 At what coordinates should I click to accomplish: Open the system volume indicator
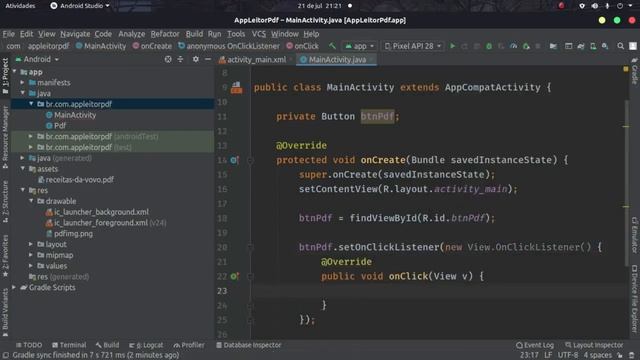pyautogui.click(x=595, y=6)
